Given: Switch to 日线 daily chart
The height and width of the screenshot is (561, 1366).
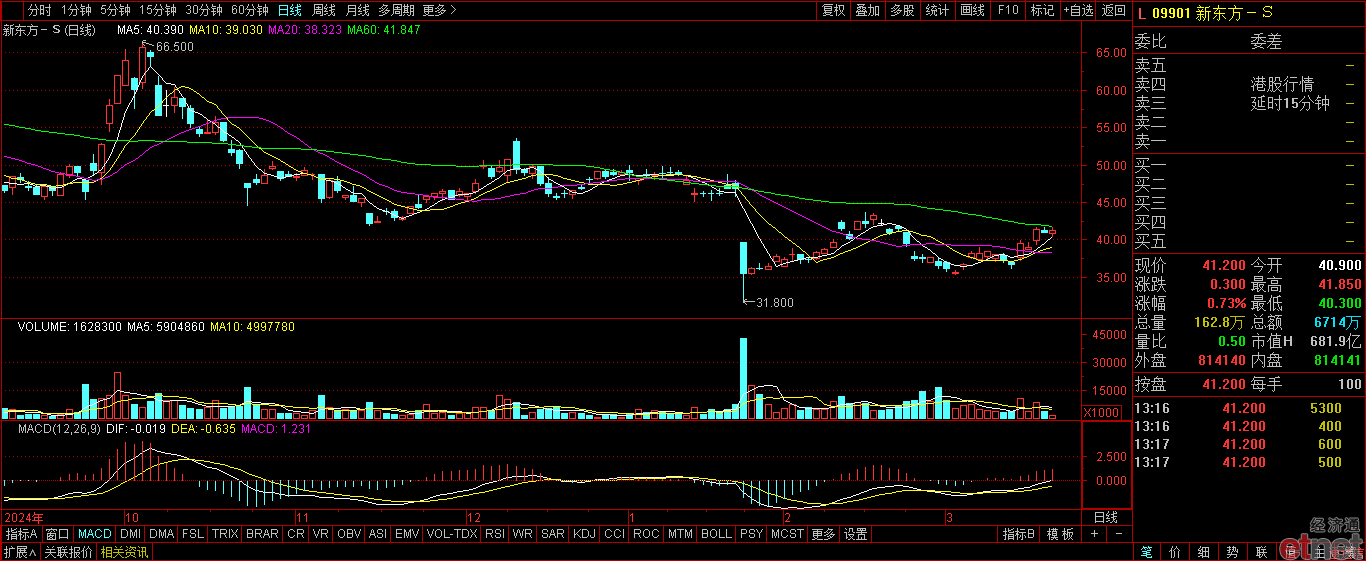Looking at the screenshot, I should click(x=289, y=10).
